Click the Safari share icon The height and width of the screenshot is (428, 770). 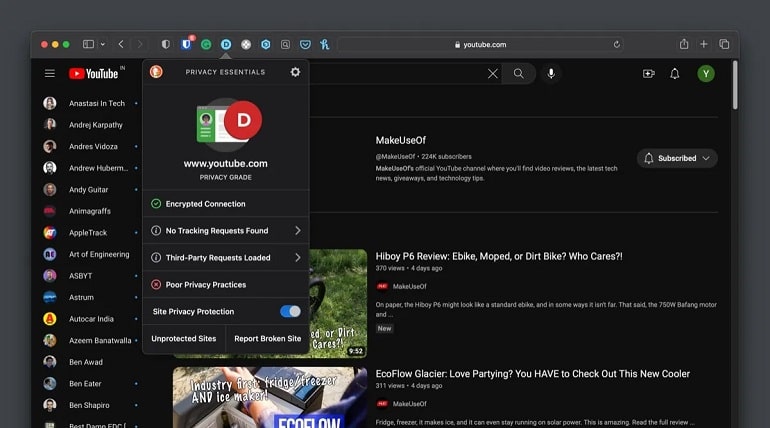tap(684, 44)
